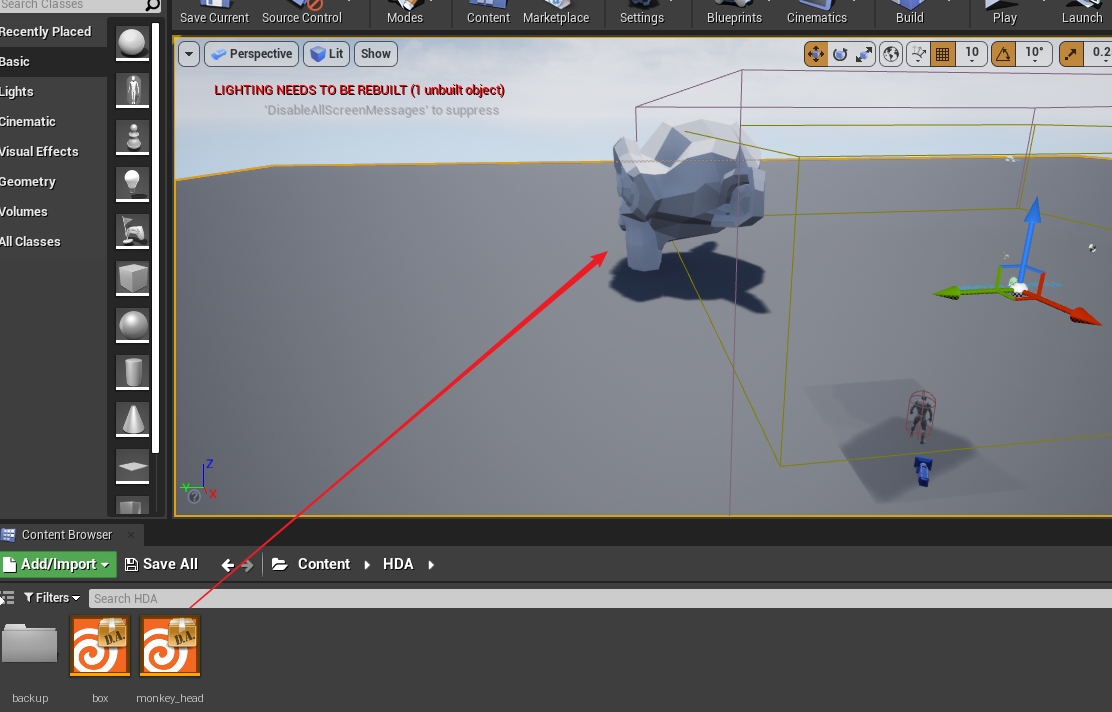Open Content toolbar button

coord(488,13)
